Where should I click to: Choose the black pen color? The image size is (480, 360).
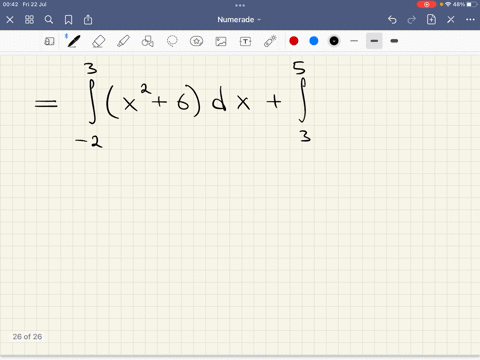pos(334,41)
